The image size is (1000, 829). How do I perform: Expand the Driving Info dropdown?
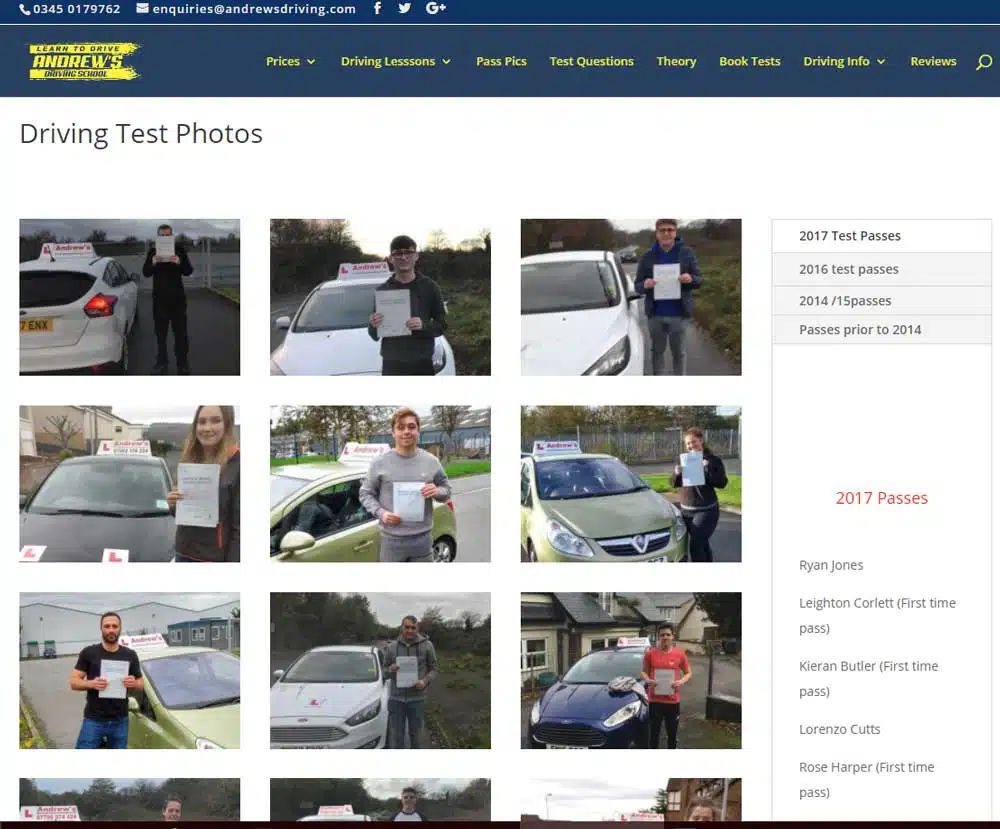(844, 62)
